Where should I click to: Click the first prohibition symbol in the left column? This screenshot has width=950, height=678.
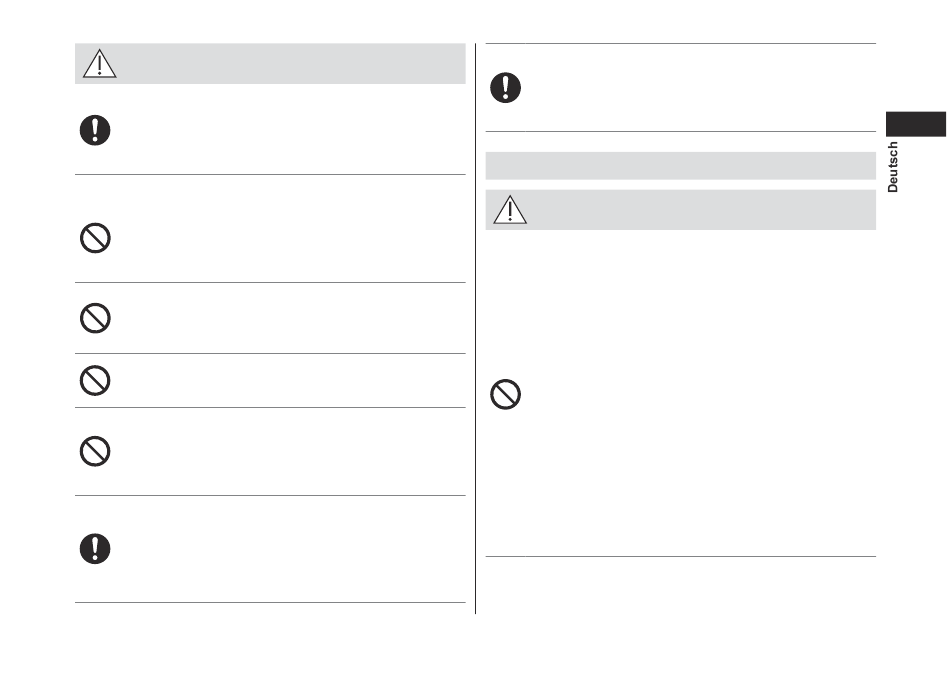95,238
